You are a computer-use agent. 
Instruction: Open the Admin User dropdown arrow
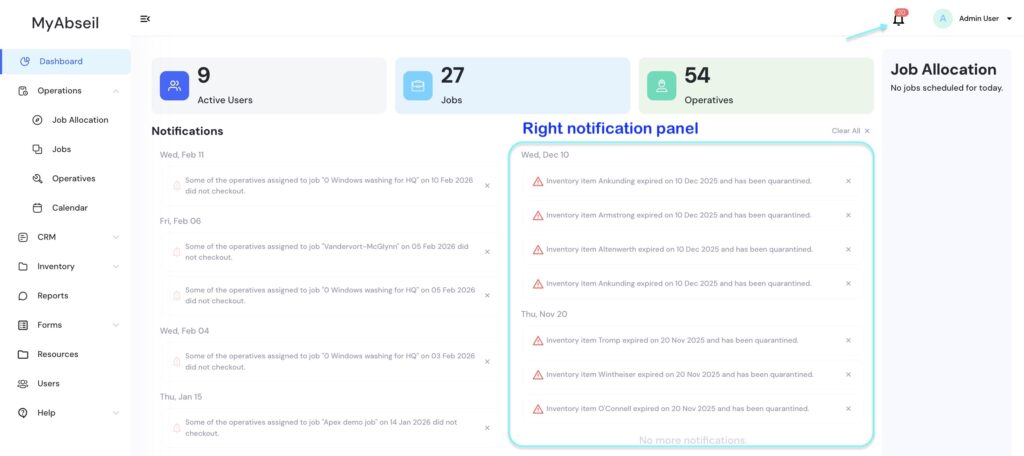(x=1009, y=18)
